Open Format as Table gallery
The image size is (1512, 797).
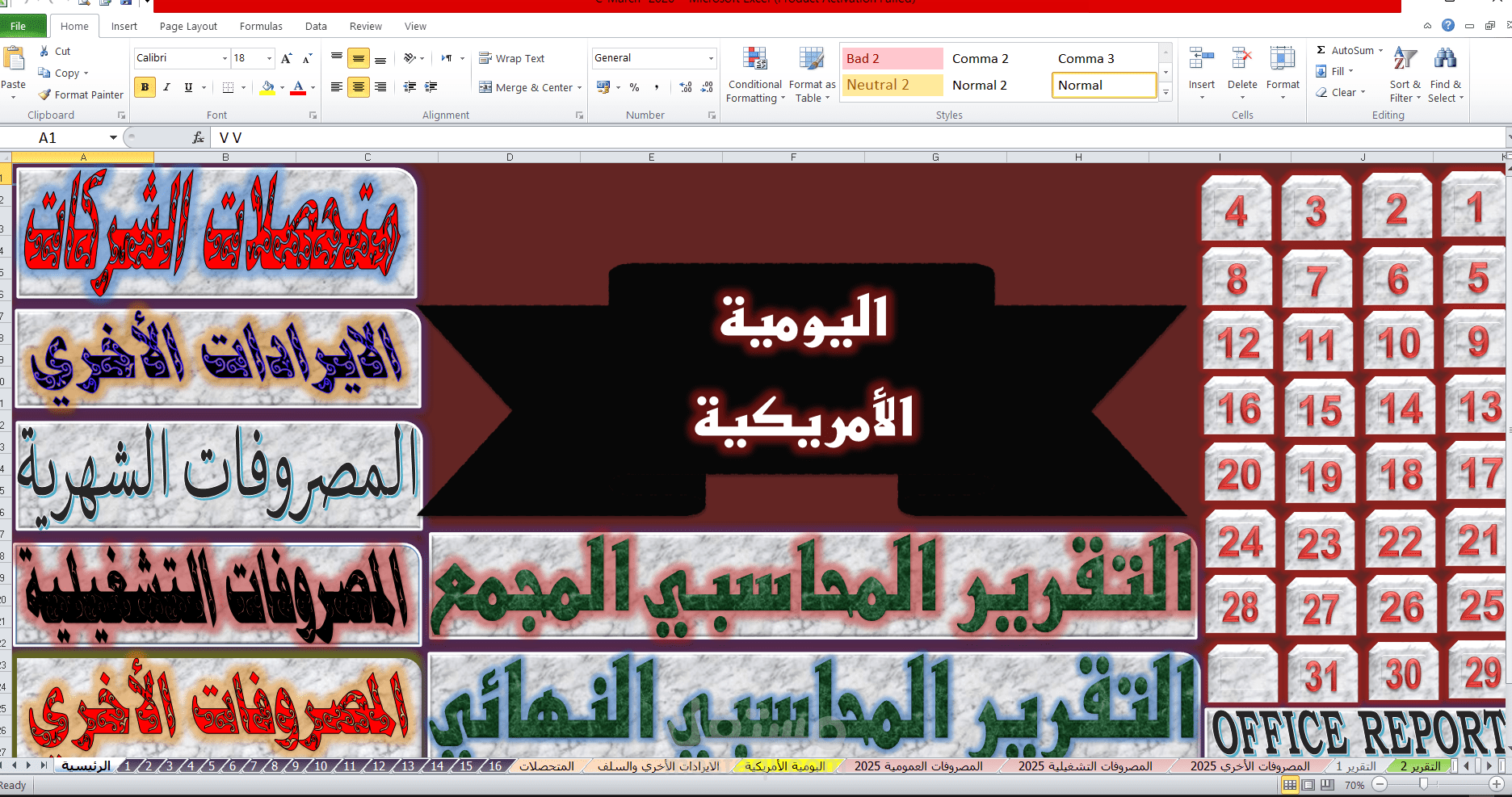point(812,74)
